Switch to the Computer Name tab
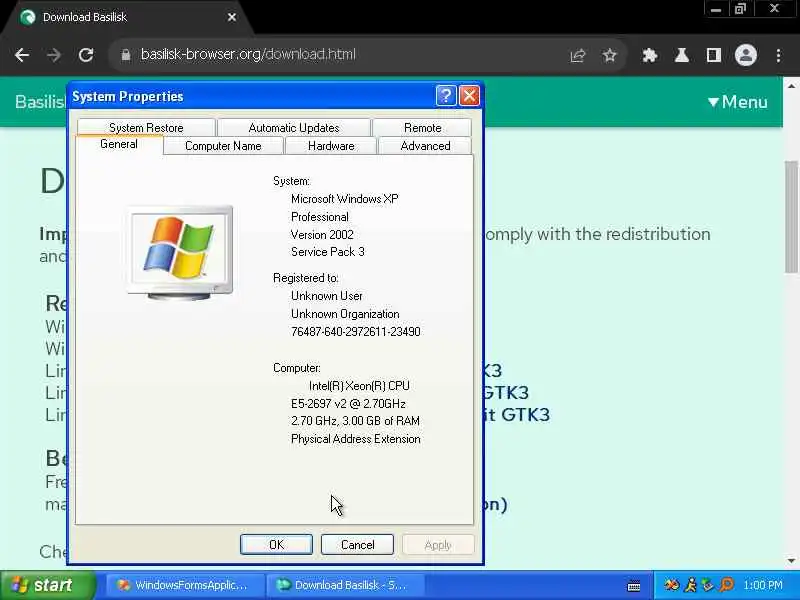The height and width of the screenshot is (600, 800). (223, 145)
